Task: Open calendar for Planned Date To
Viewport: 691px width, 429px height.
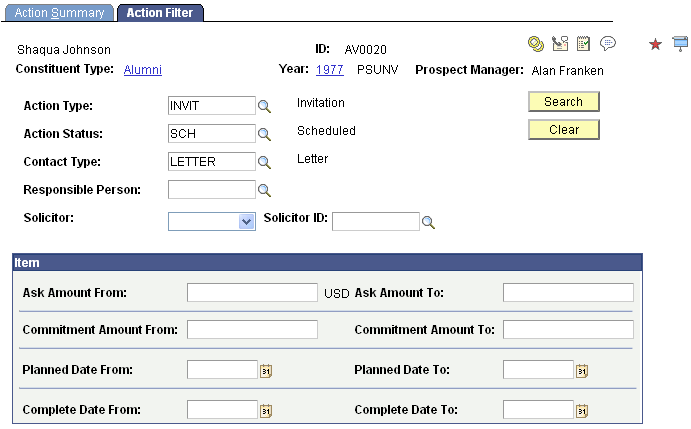Action: pyautogui.click(x=582, y=371)
